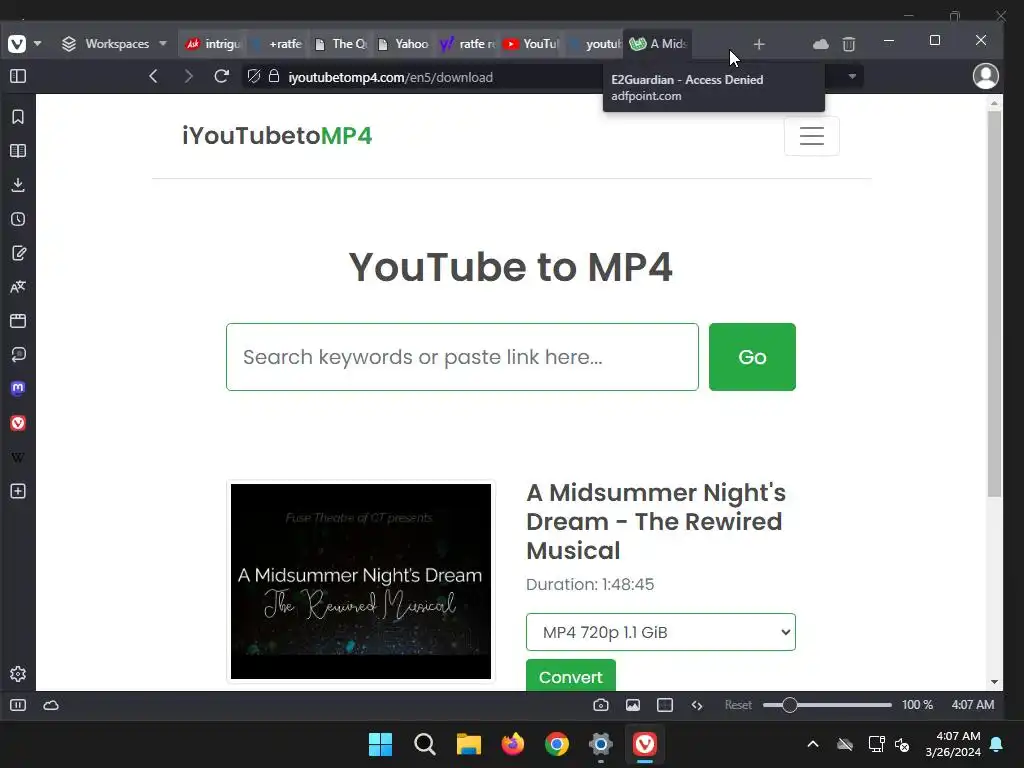The image size is (1024, 768).
Task: Click the green Go button
Action: pos(752,357)
